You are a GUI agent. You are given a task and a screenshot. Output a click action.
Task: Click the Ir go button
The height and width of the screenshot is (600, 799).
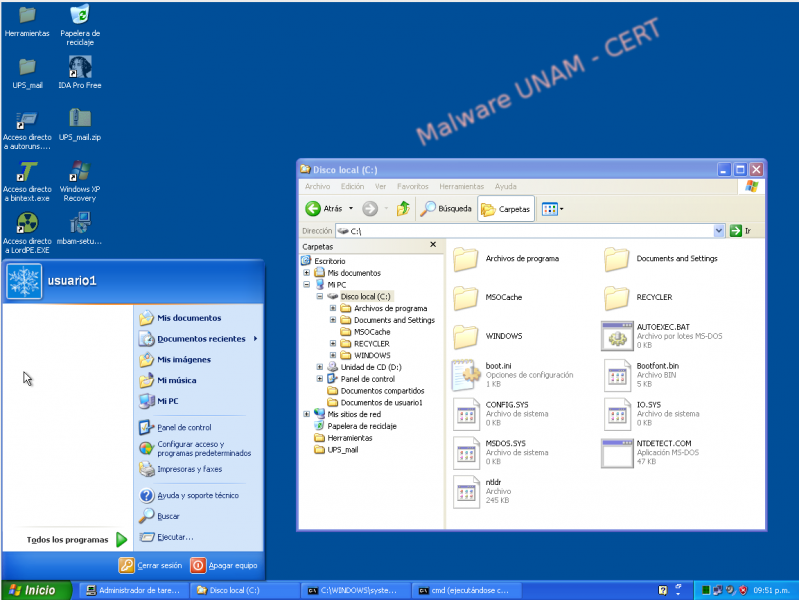coord(741,231)
